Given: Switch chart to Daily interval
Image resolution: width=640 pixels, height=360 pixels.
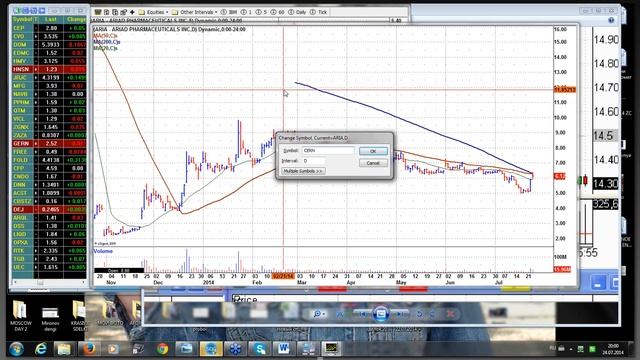Looking at the screenshot, I should [x=297, y=12].
